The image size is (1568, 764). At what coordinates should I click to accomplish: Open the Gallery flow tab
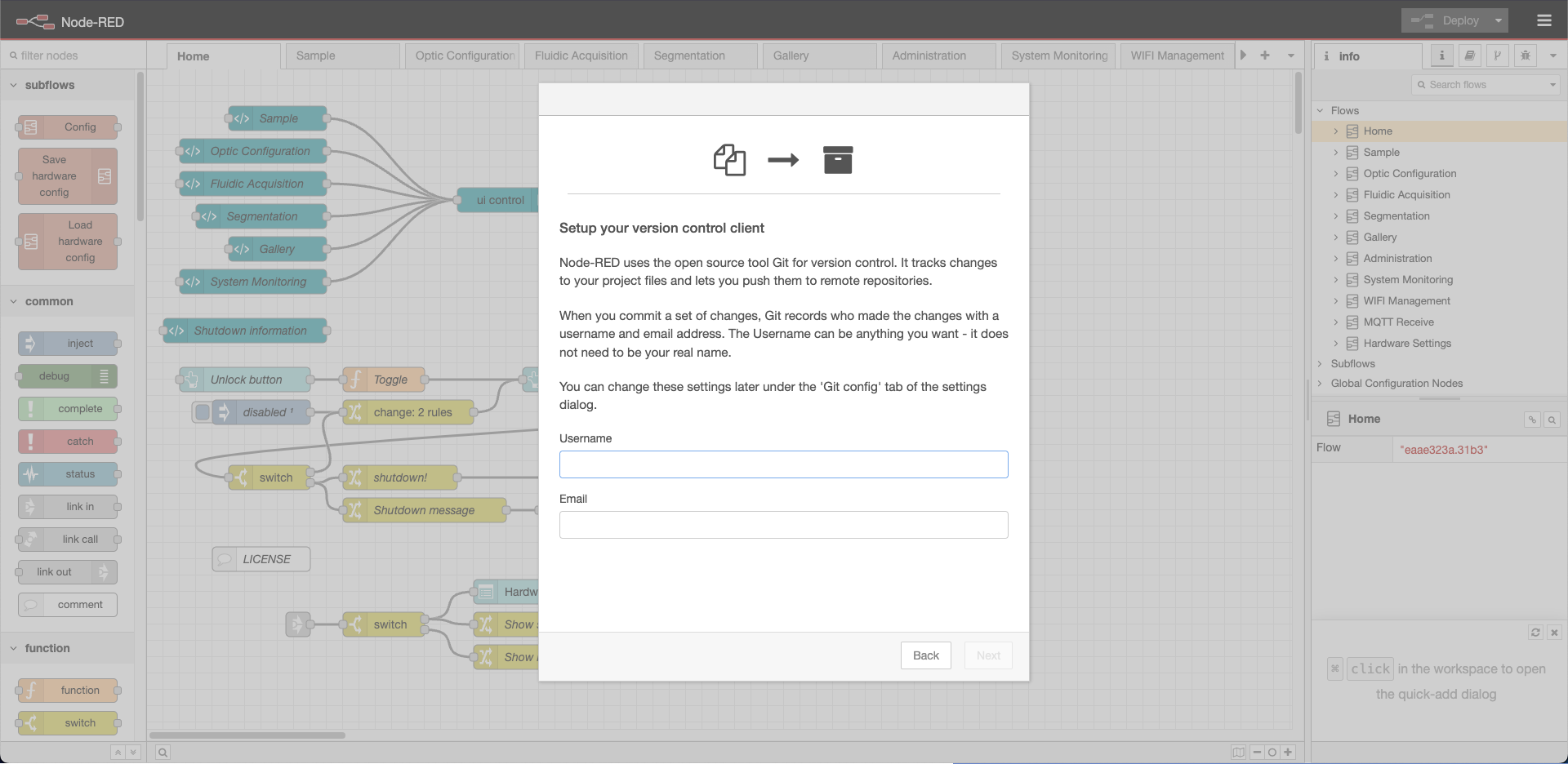click(819, 56)
